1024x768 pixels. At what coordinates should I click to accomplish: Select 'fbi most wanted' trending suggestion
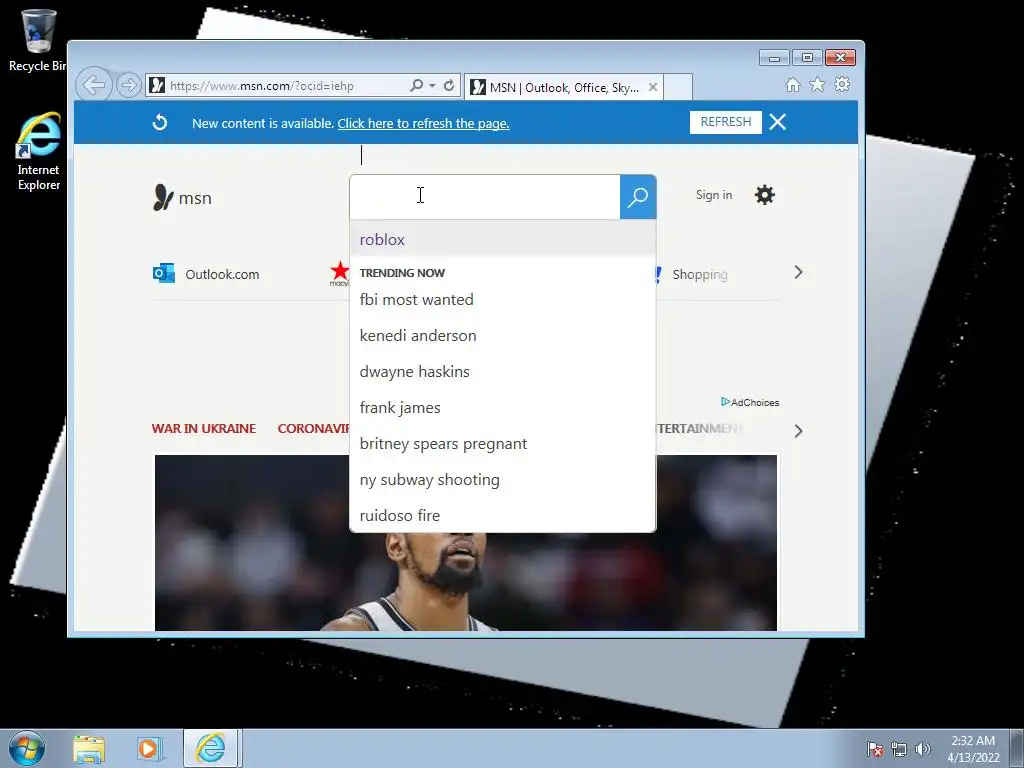502,300
